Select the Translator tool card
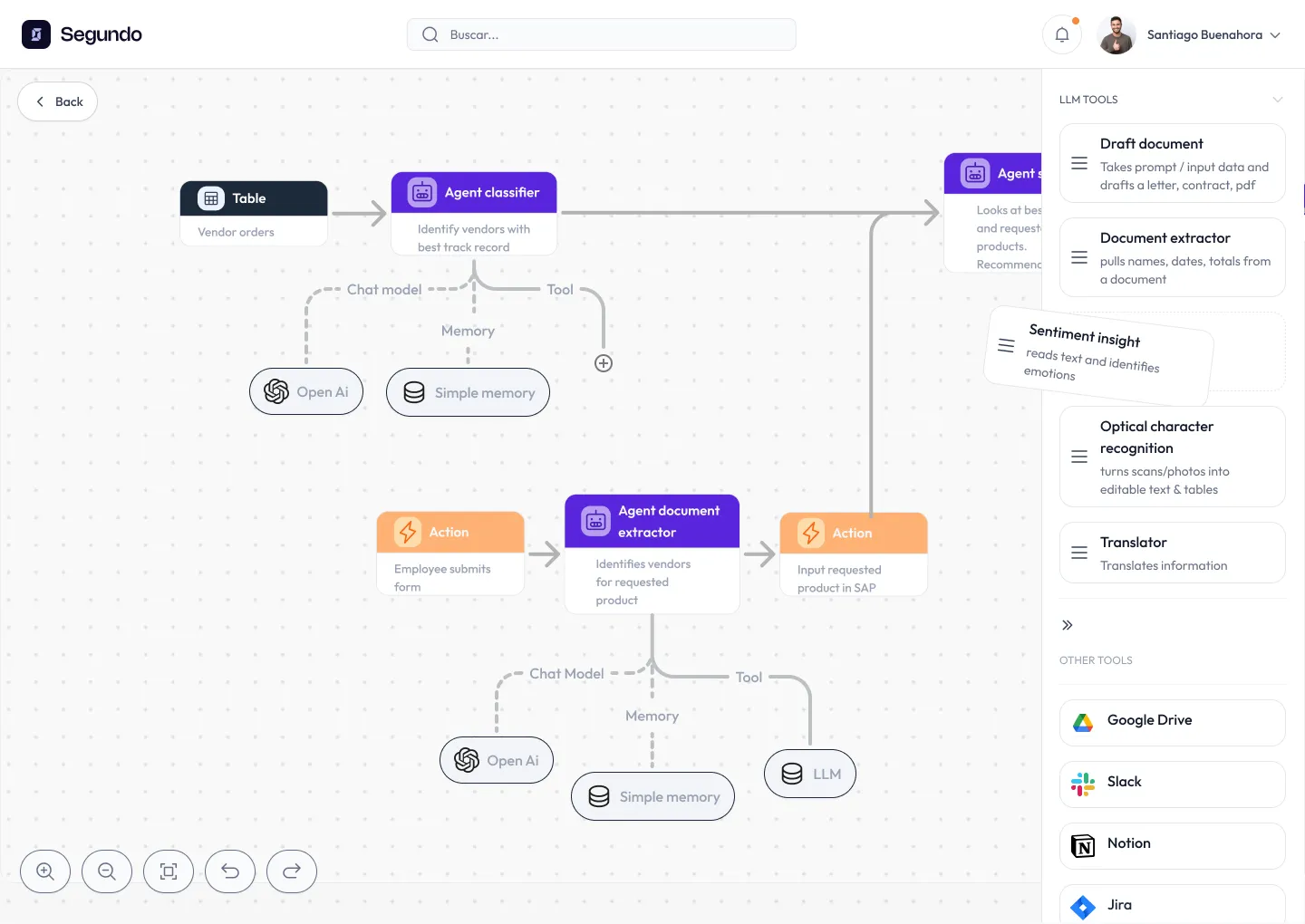The image size is (1305, 924). 1172,553
